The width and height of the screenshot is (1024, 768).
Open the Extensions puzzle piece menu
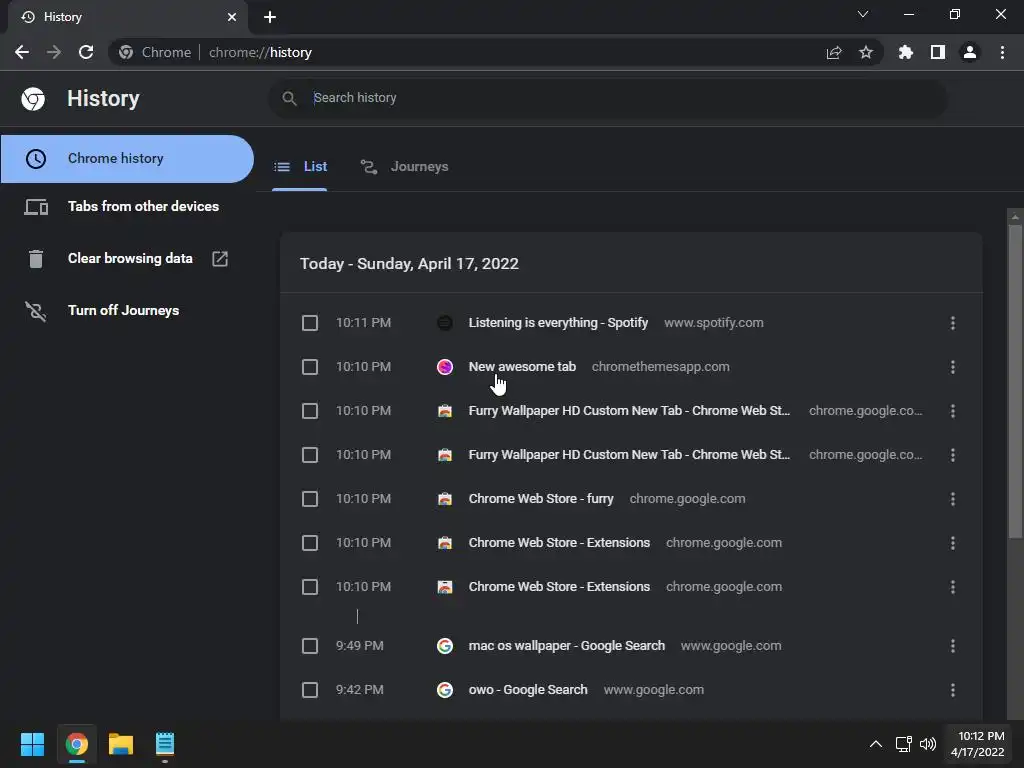point(905,52)
